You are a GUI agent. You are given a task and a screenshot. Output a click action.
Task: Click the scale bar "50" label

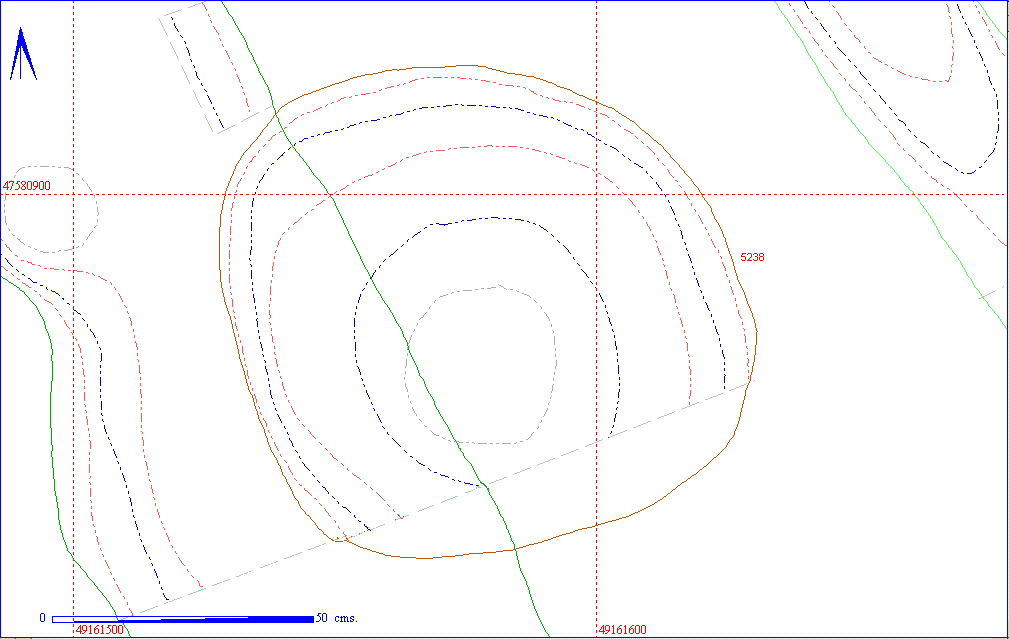pyautogui.click(x=322, y=618)
